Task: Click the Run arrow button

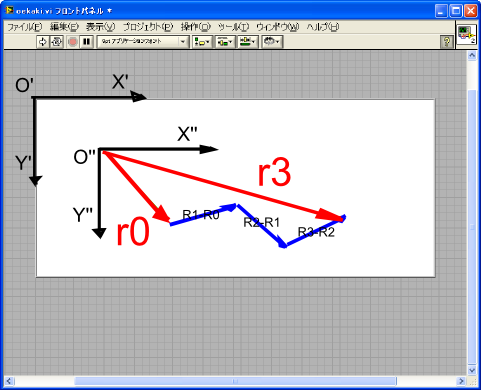Action: click(43, 42)
